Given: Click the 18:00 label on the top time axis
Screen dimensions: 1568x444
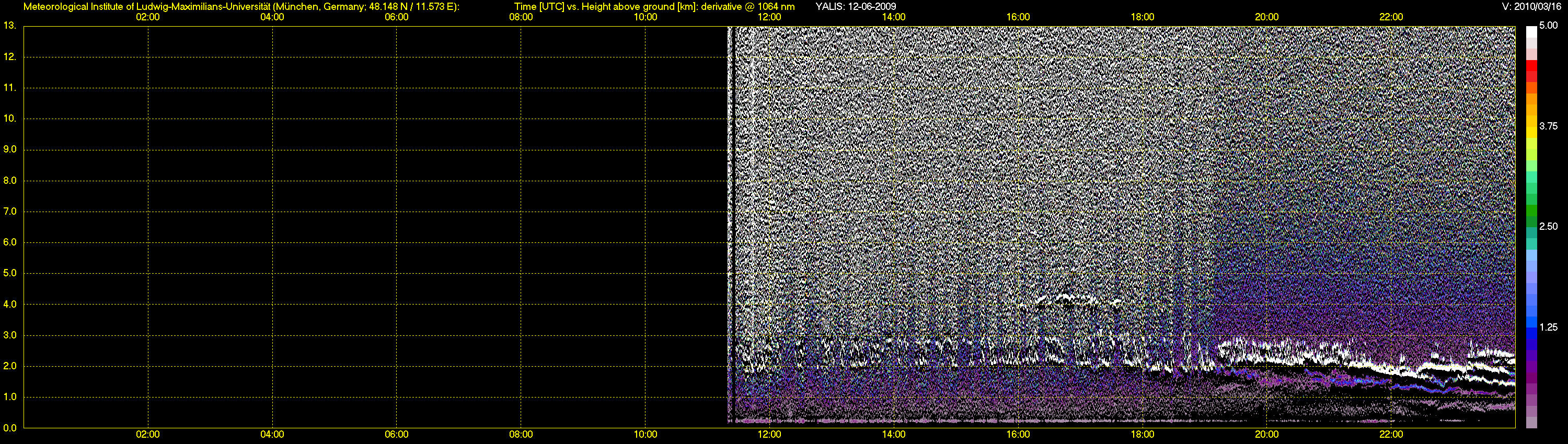Looking at the screenshot, I should (x=1143, y=17).
